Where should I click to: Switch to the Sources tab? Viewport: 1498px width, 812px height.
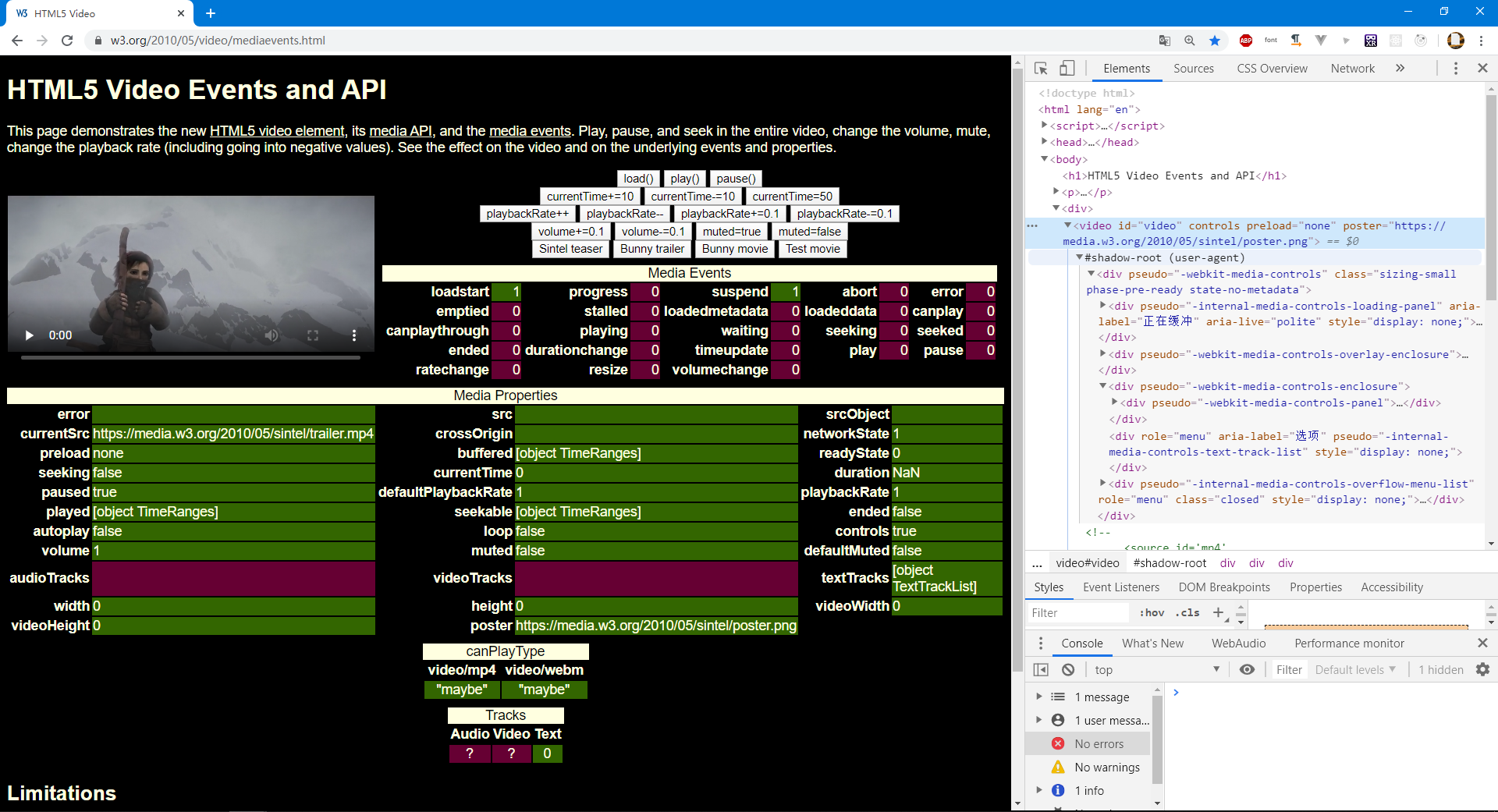coord(1193,68)
